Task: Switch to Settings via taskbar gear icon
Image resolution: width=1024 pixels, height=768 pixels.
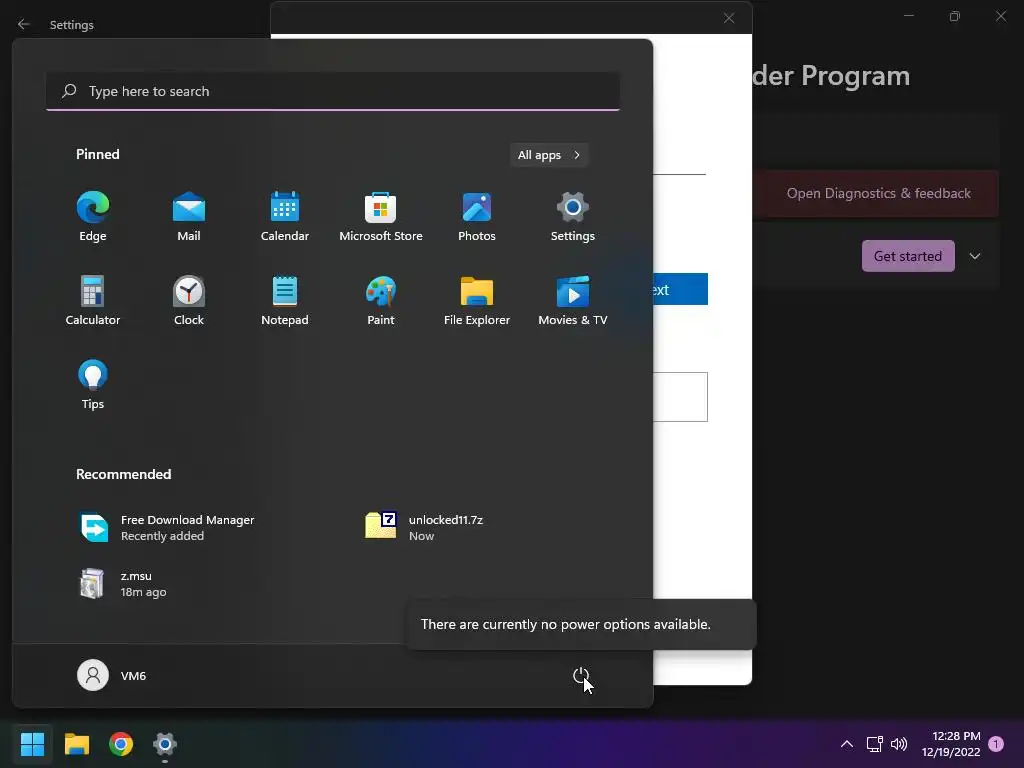Action: click(165, 744)
